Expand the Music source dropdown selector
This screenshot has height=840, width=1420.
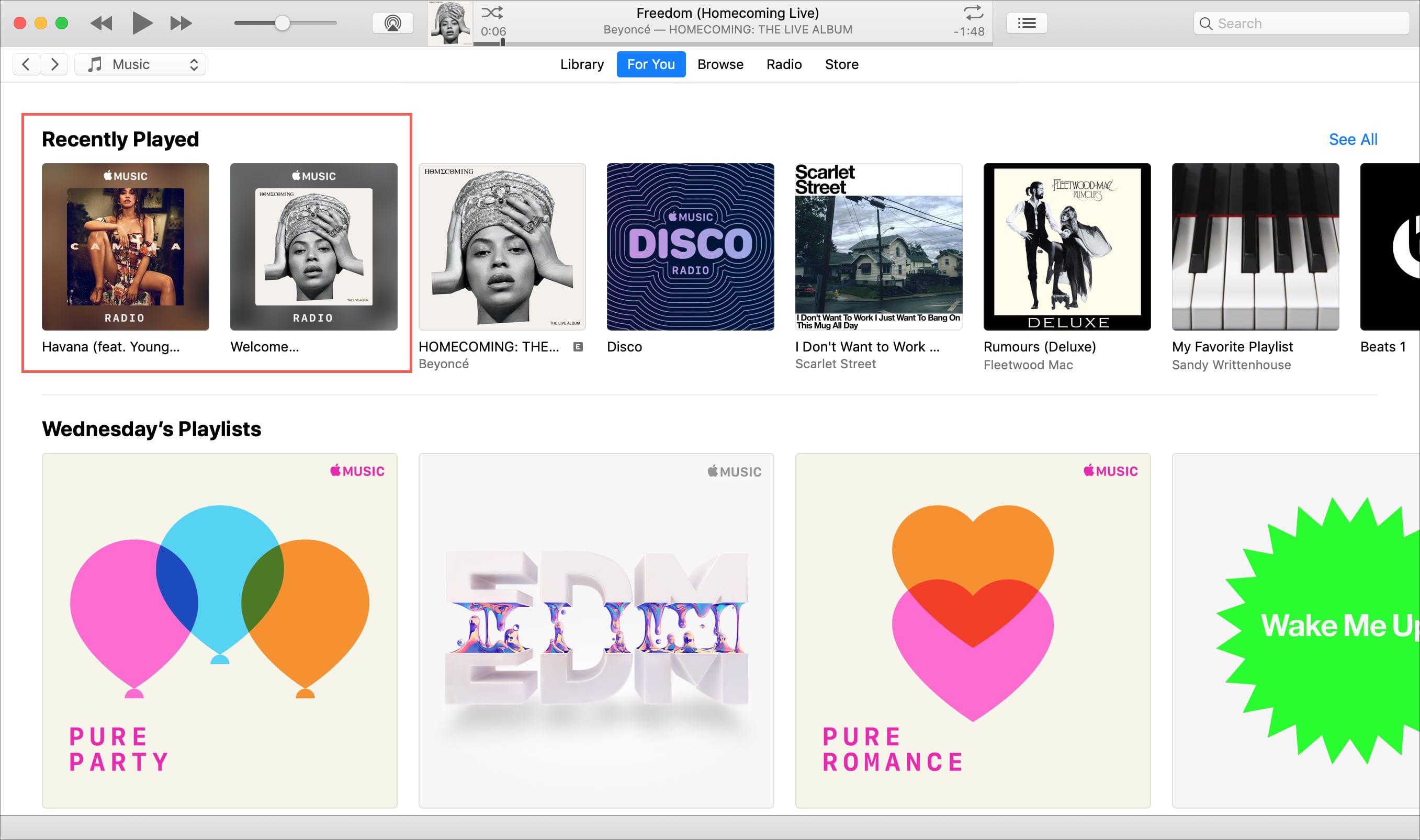pos(195,65)
